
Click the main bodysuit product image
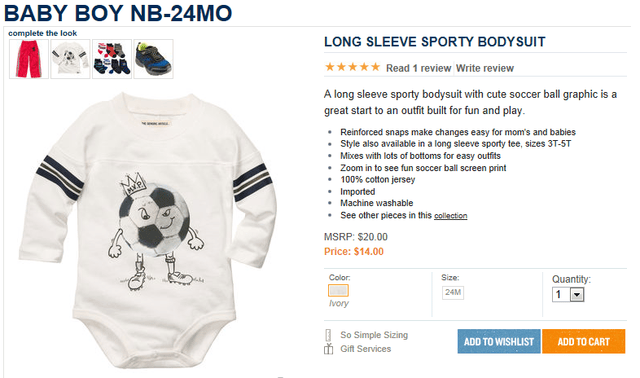(x=148, y=231)
